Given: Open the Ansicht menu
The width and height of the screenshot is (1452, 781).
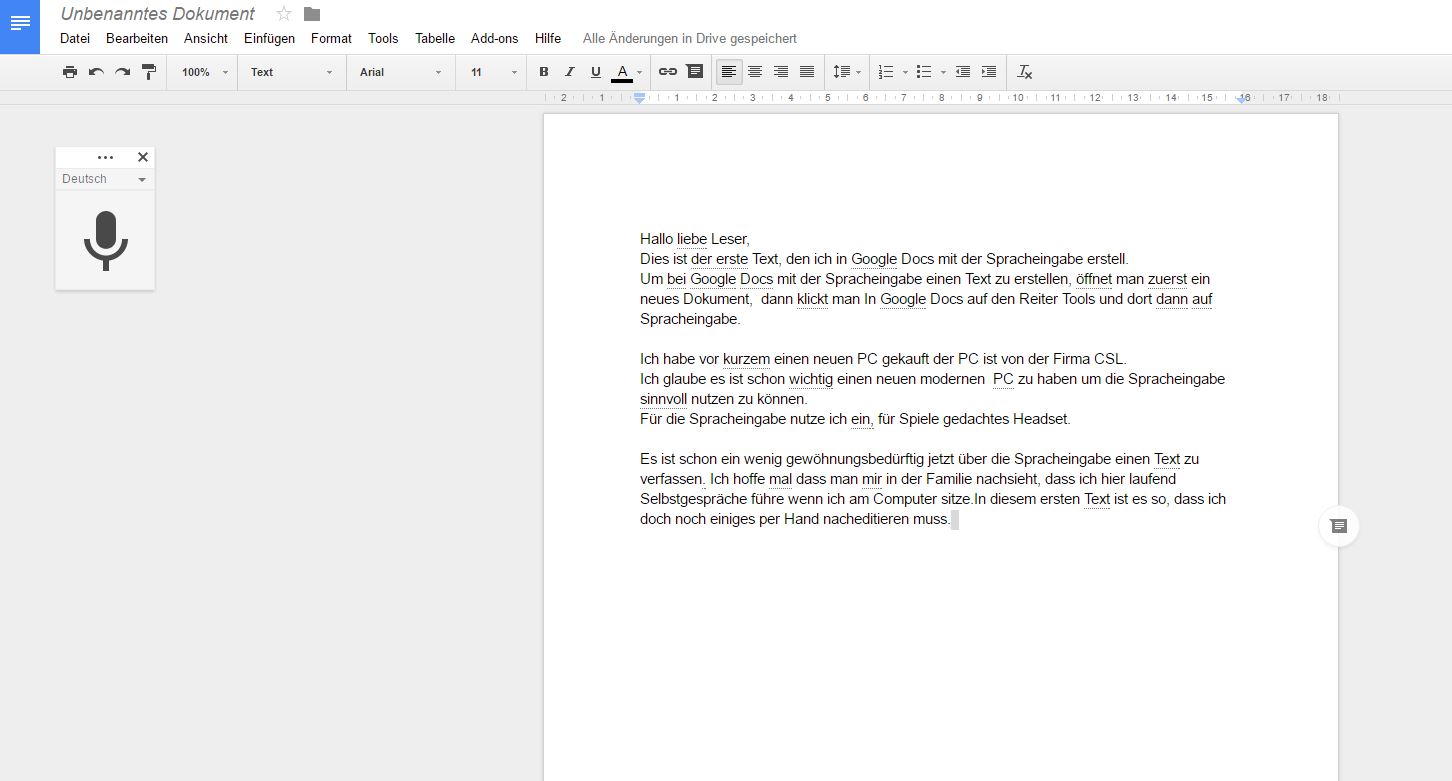Looking at the screenshot, I should (206, 38).
